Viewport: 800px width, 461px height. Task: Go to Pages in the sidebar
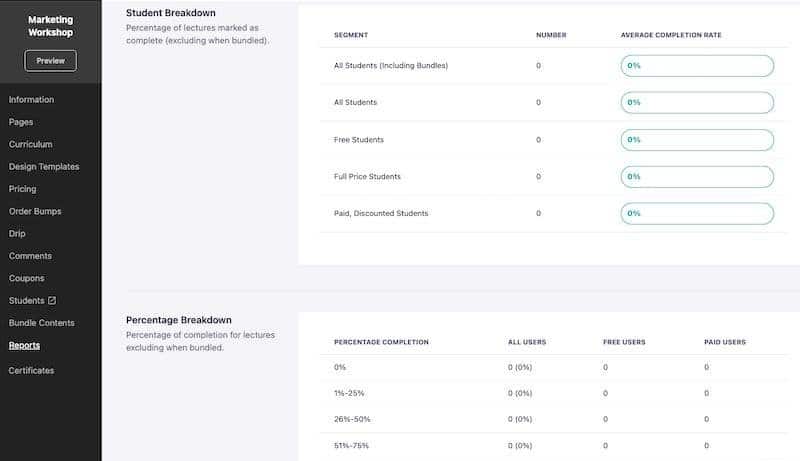[x=21, y=122]
